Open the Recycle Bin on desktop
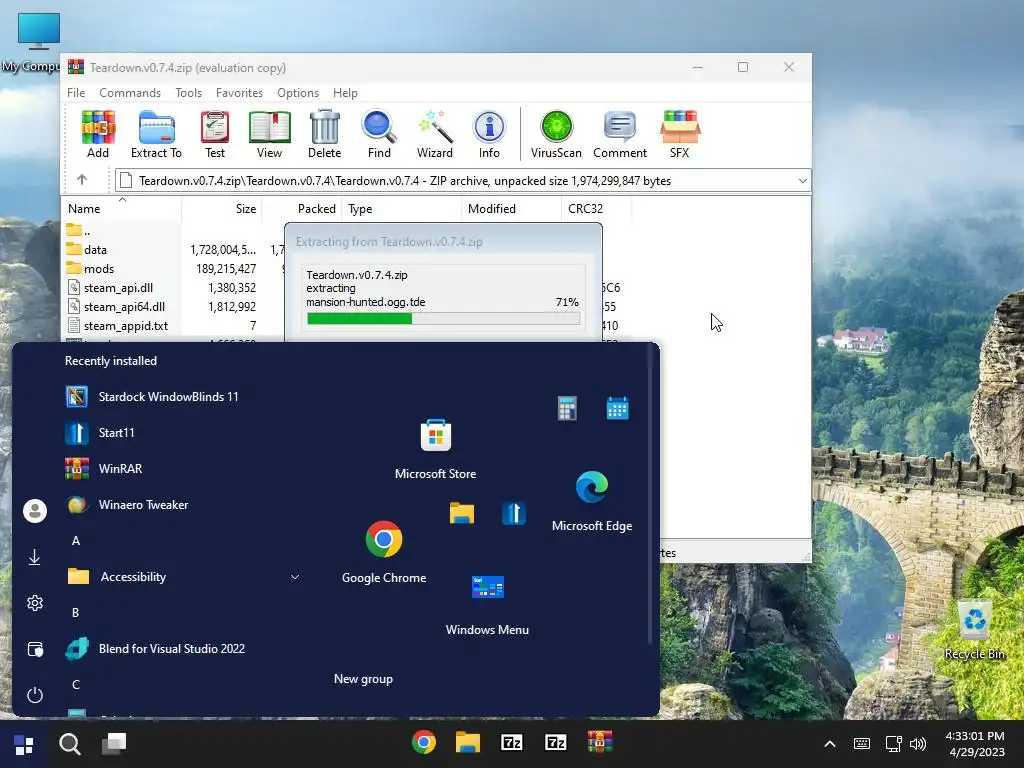 [x=974, y=630]
